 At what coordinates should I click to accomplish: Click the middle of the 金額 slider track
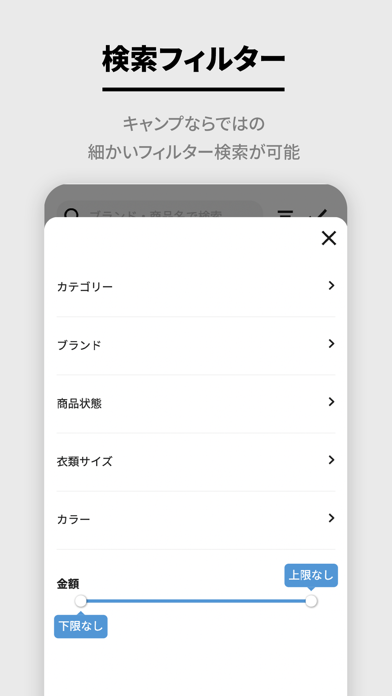point(196,601)
